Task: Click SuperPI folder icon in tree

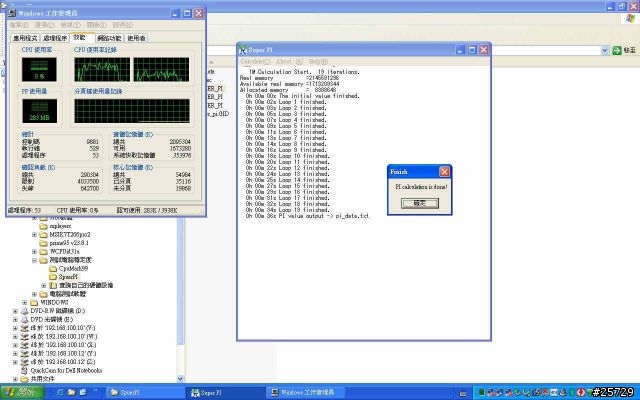Action: point(53,277)
